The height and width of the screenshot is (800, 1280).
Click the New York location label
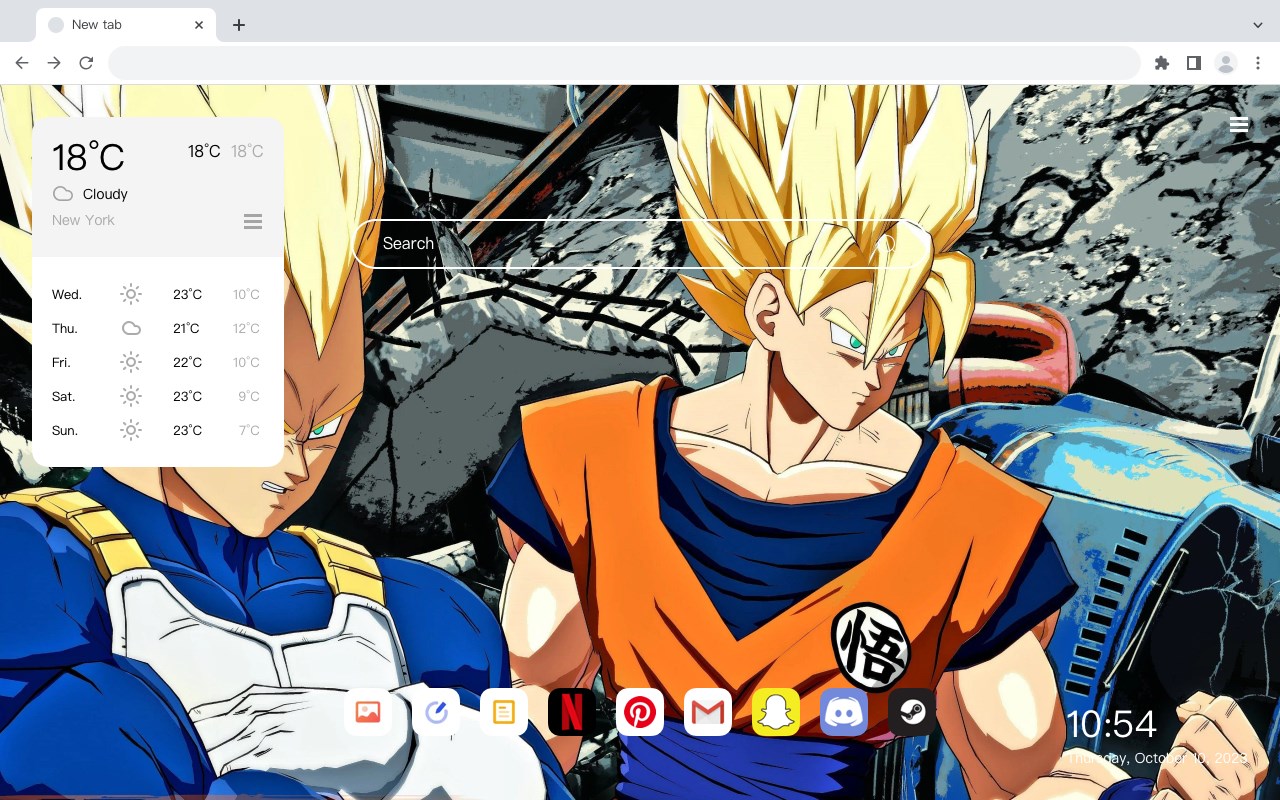(x=83, y=220)
